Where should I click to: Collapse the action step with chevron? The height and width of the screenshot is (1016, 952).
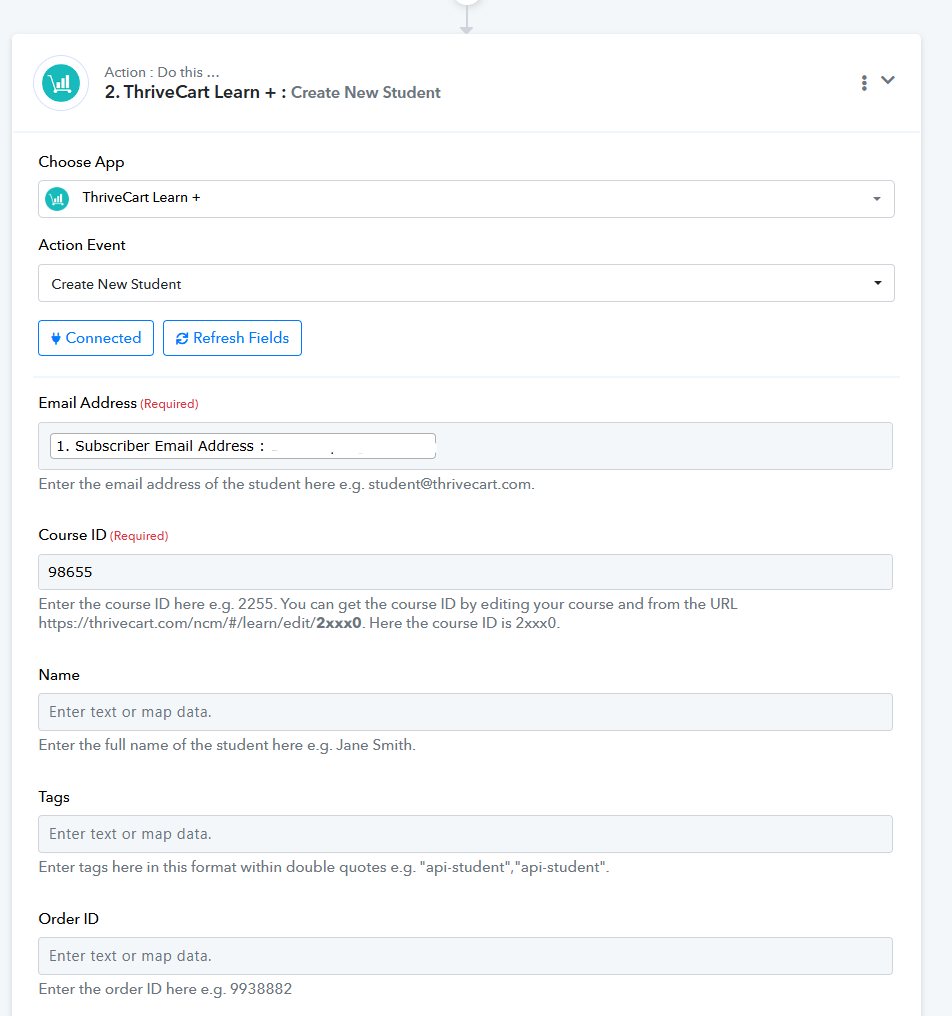tap(888, 80)
